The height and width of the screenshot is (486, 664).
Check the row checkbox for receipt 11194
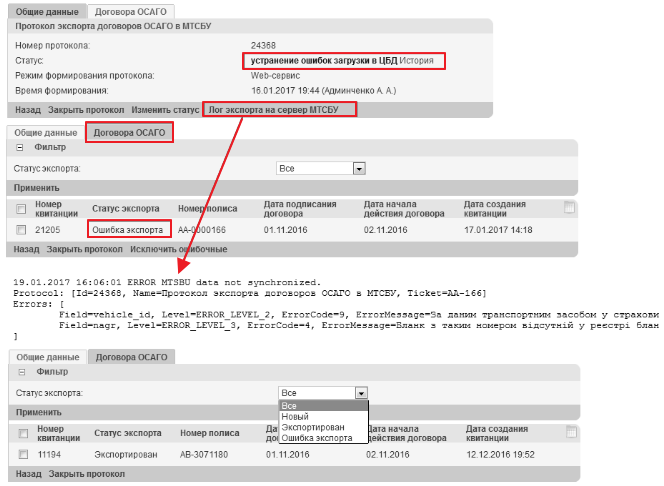[23, 454]
